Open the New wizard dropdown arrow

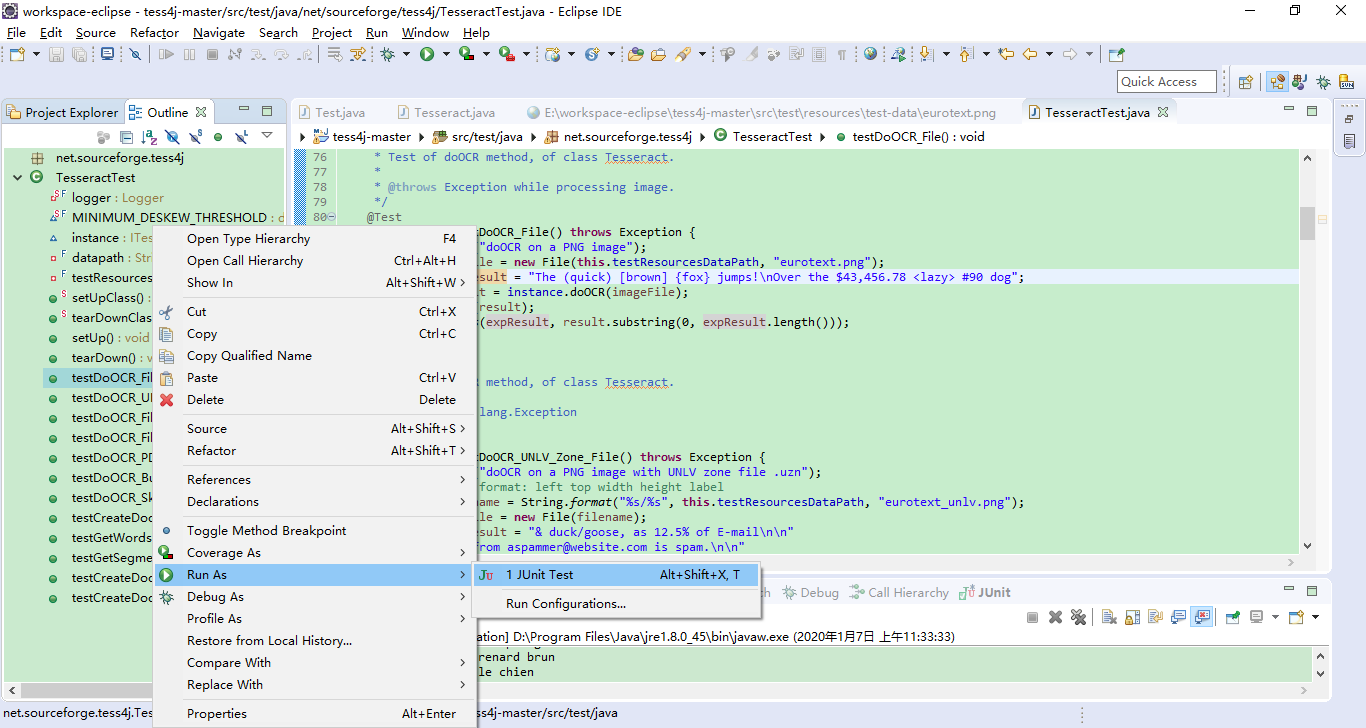36,54
